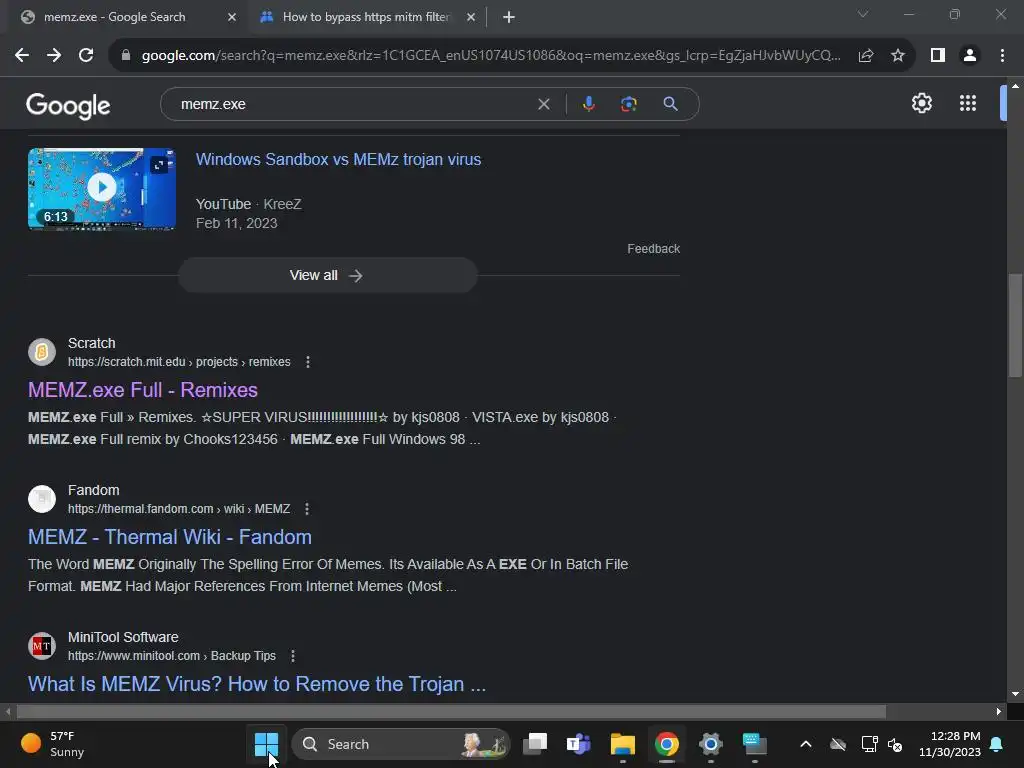Go forward to the next page
Viewport: 1024px width, 768px height.
[54, 56]
